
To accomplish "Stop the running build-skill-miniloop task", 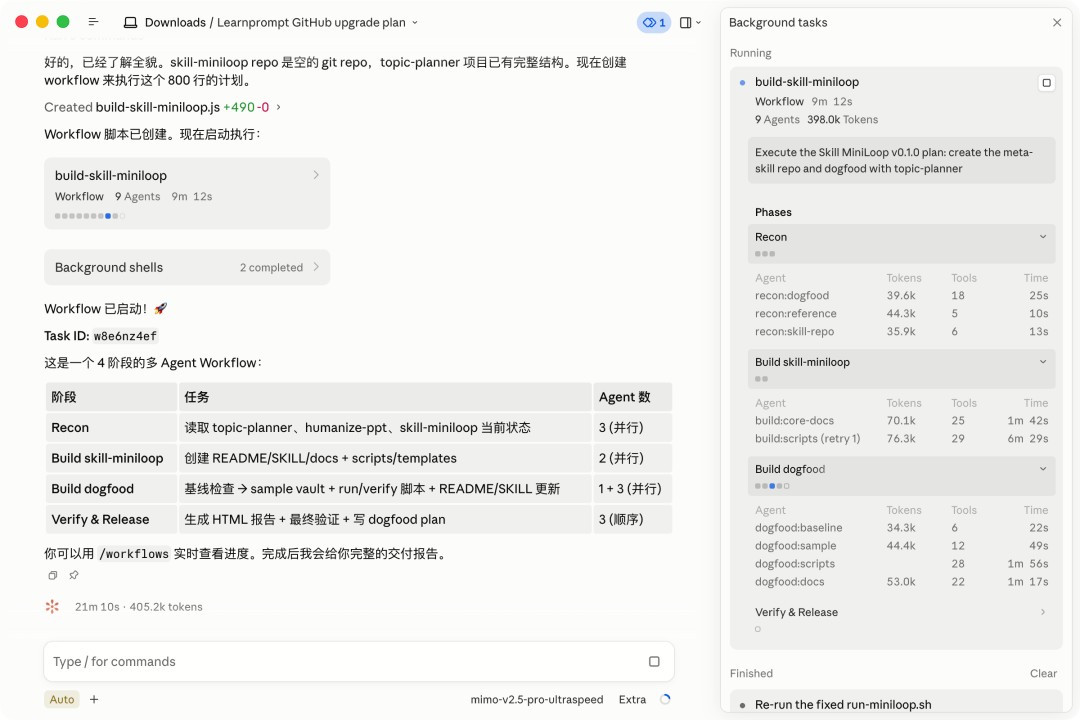I will 1046,83.
